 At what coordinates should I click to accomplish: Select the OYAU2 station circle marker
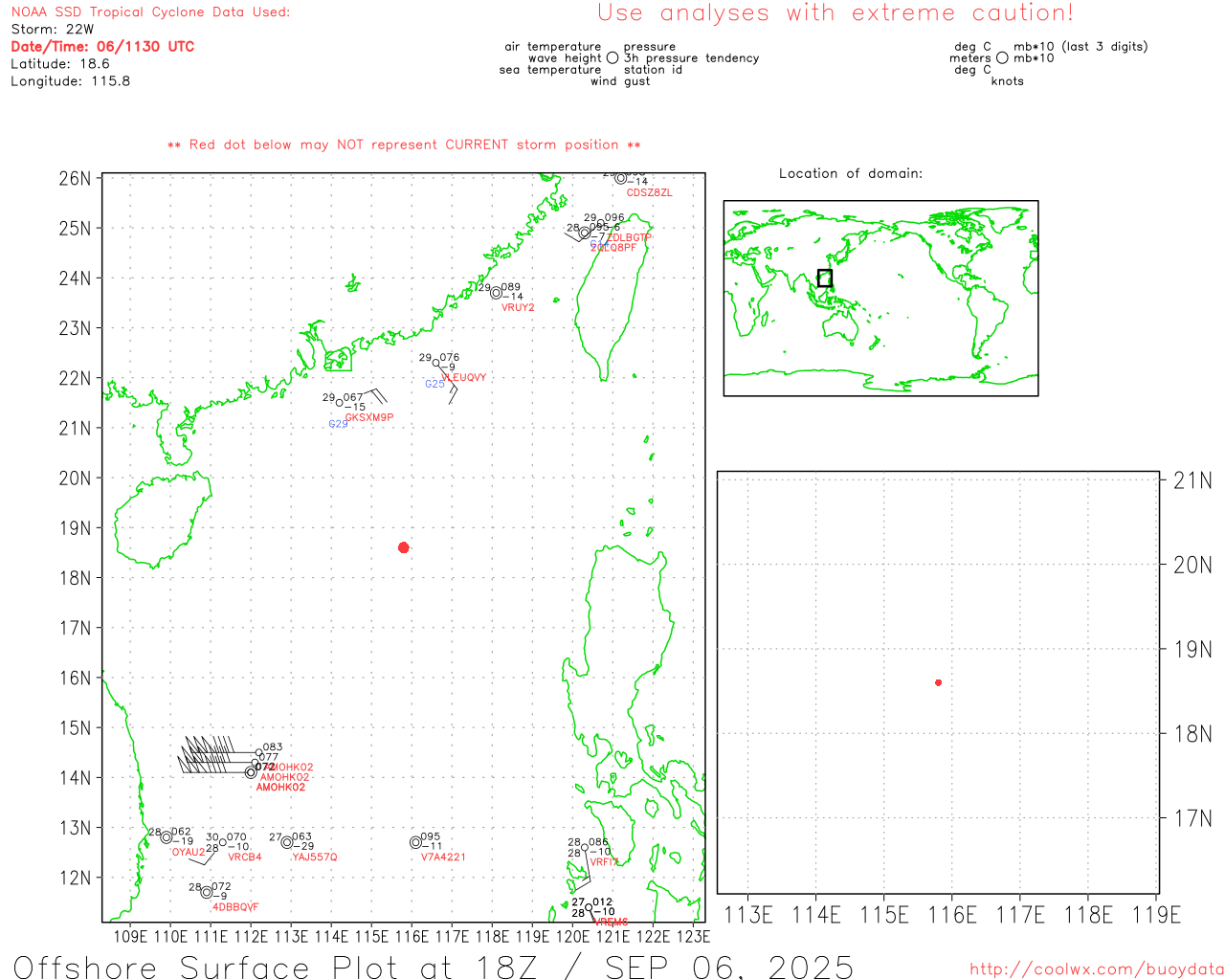pyautogui.click(x=167, y=837)
